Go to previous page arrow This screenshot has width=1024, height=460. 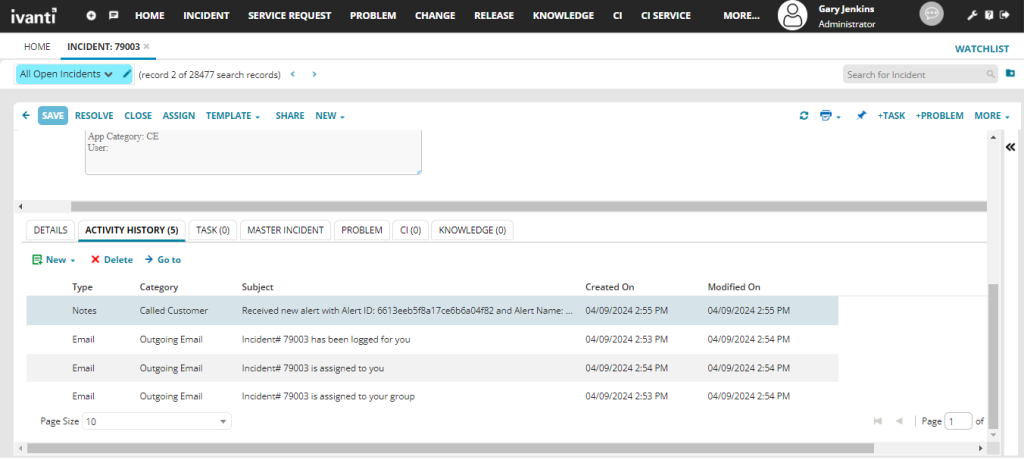click(899, 421)
